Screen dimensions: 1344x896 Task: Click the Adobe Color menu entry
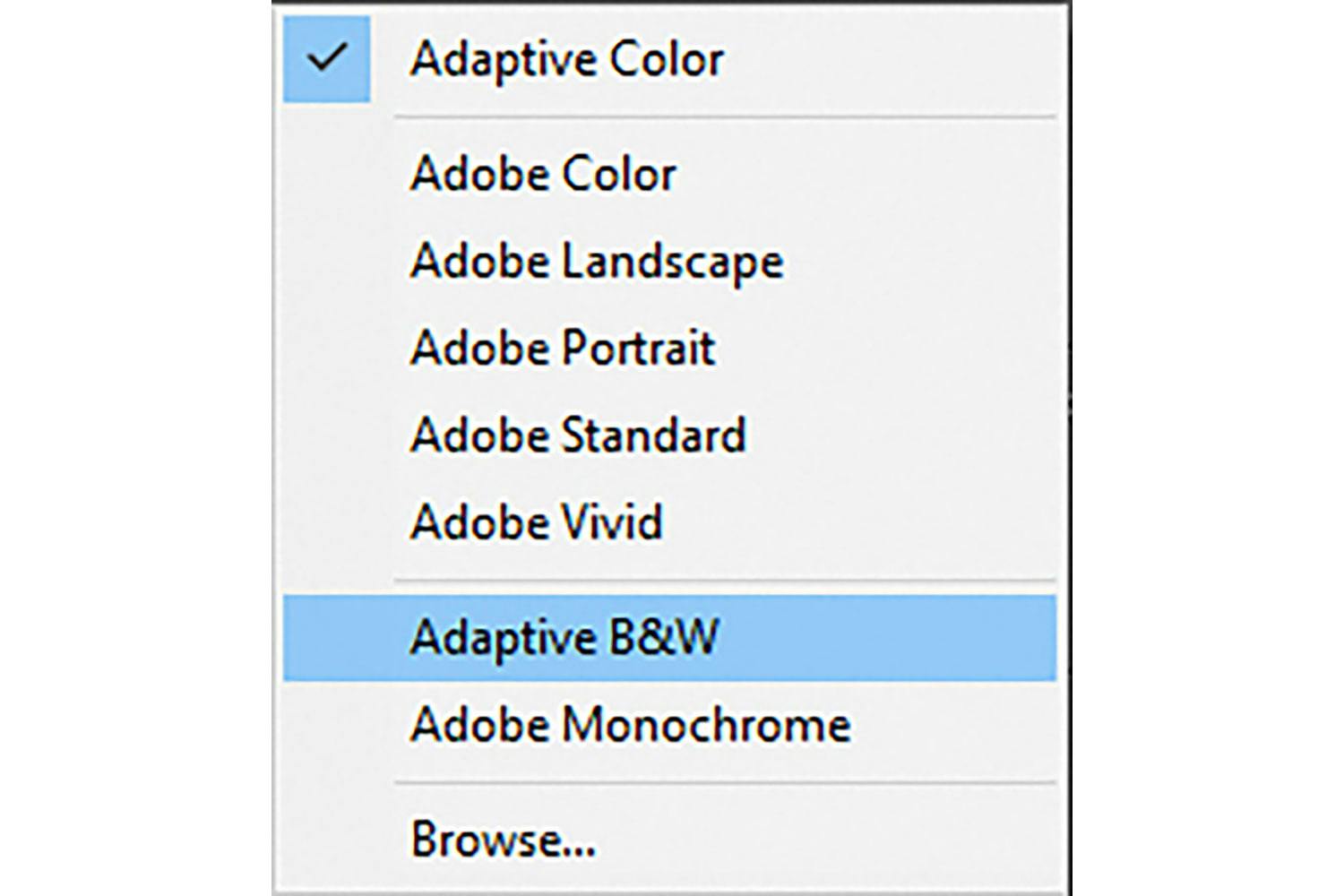(x=543, y=174)
